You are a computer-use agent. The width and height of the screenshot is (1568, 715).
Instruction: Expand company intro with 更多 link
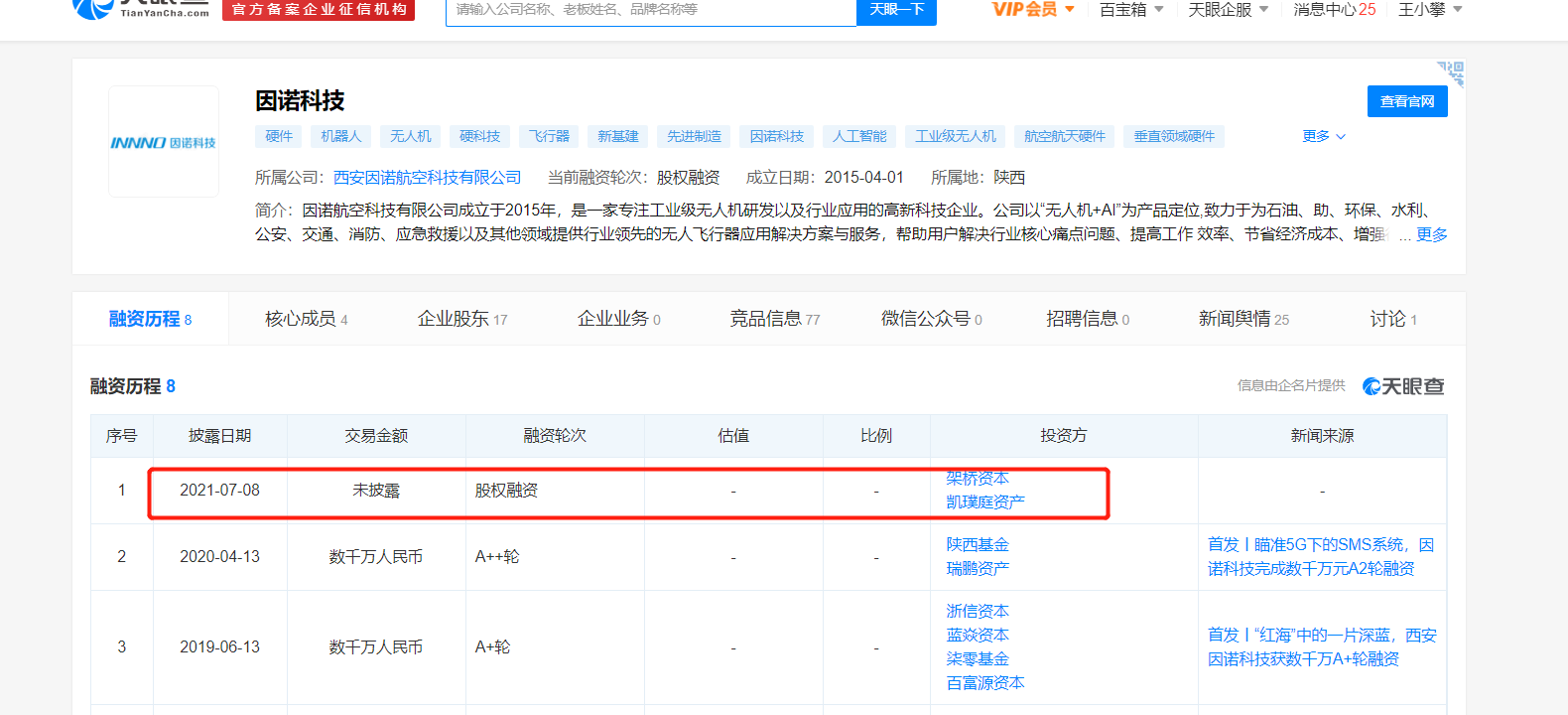[1431, 234]
